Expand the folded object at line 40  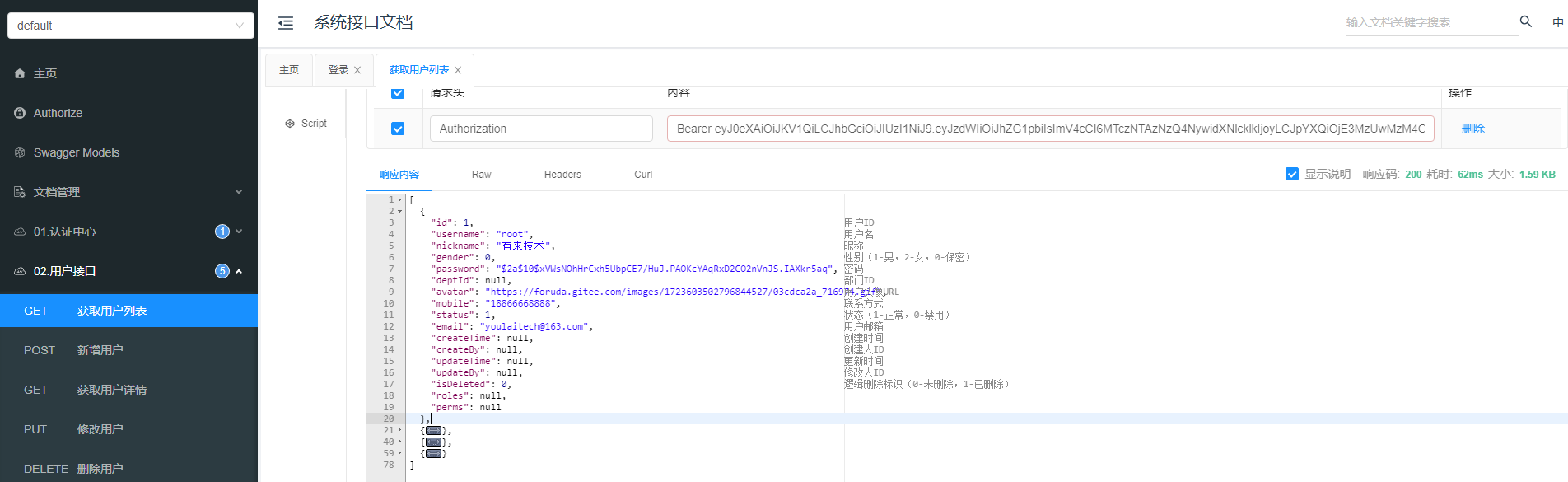(400, 442)
